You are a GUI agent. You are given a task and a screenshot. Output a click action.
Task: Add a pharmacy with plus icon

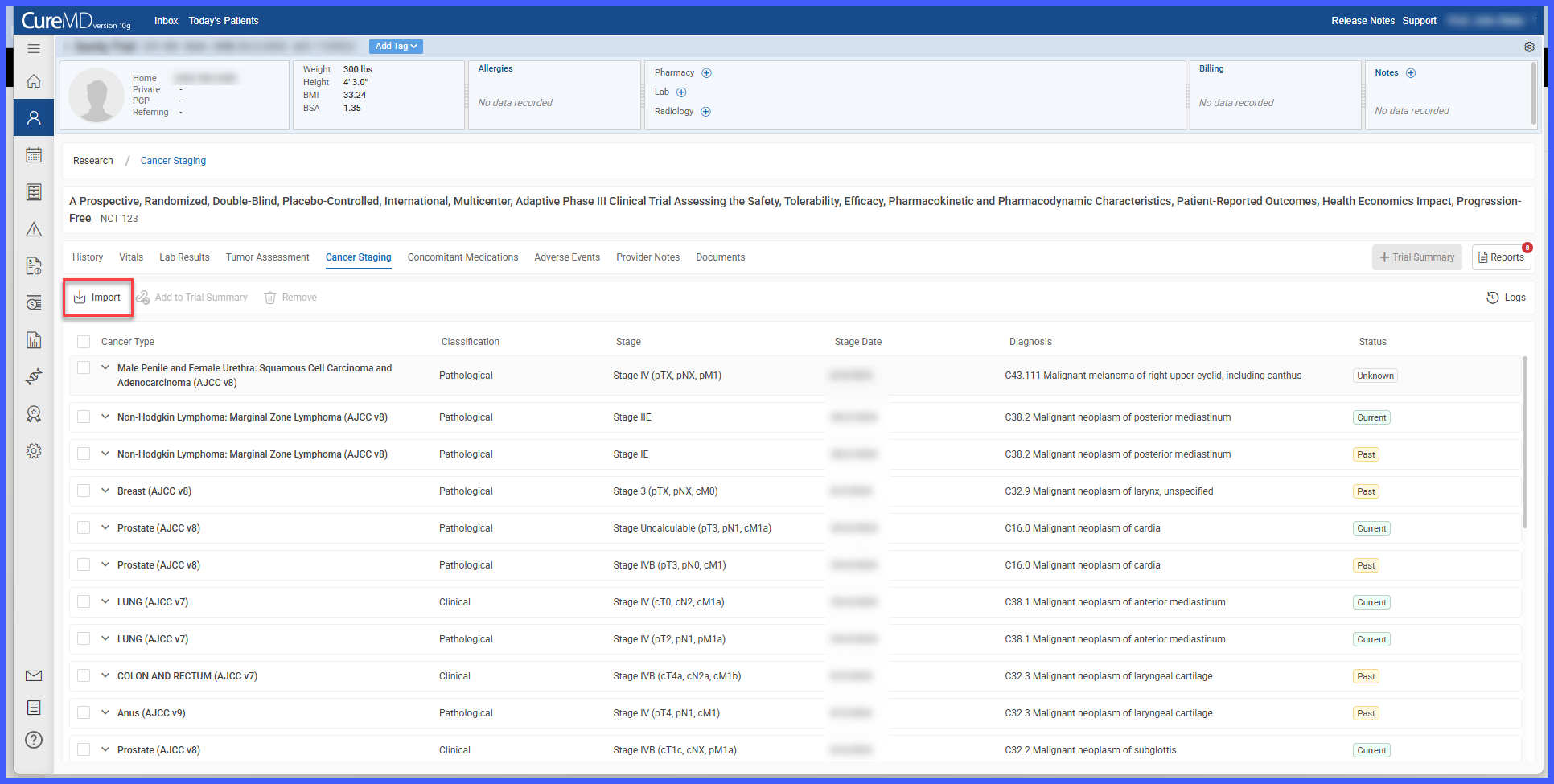[707, 73]
